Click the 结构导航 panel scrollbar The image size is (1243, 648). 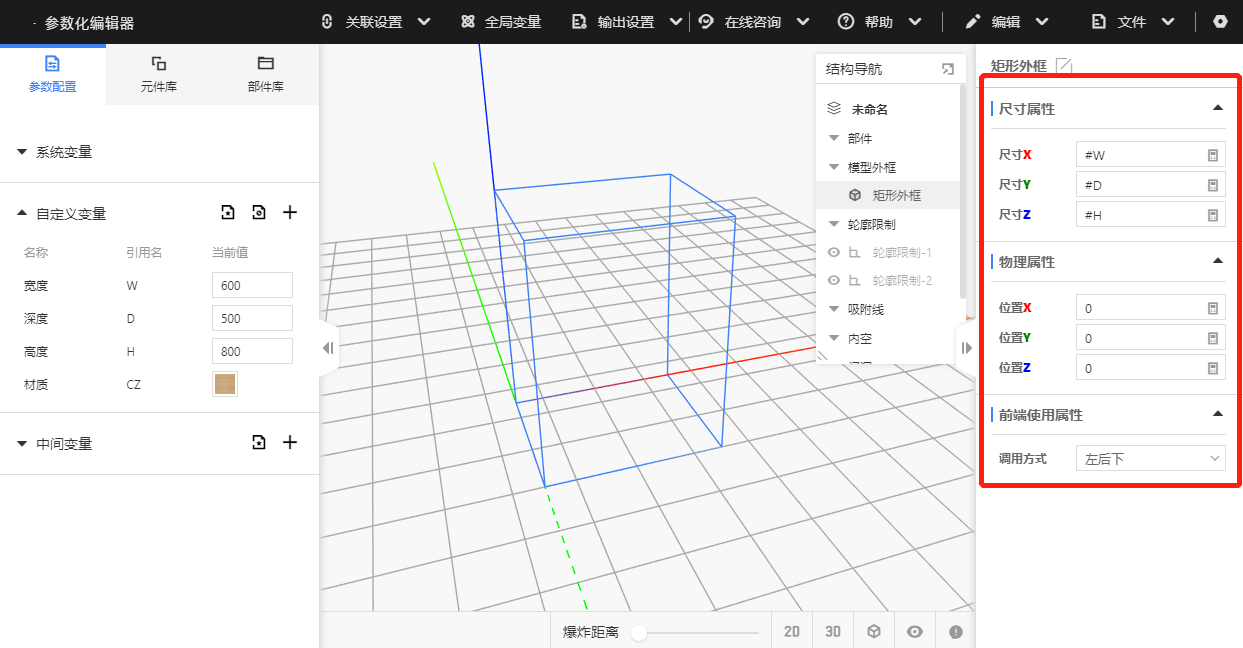(963, 192)
